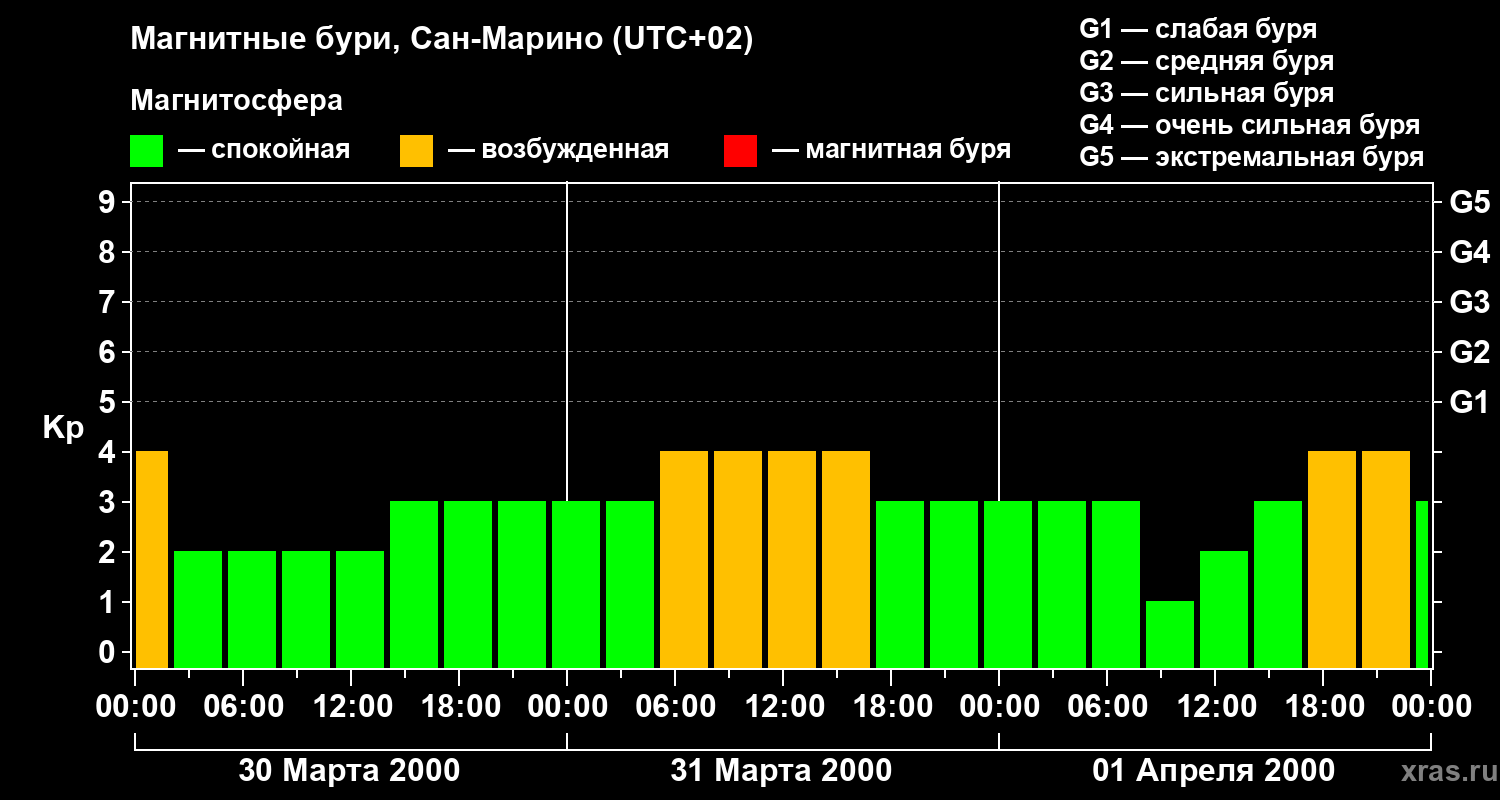Screen dimensions: 1500x800
Task: Click the '30 Марта 2000' date label
Action: pos(349,771)
